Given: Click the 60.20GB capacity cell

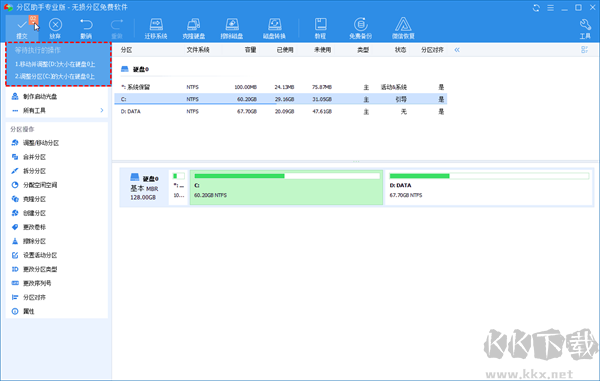Looking at the screenshot, I should [247, 99].
